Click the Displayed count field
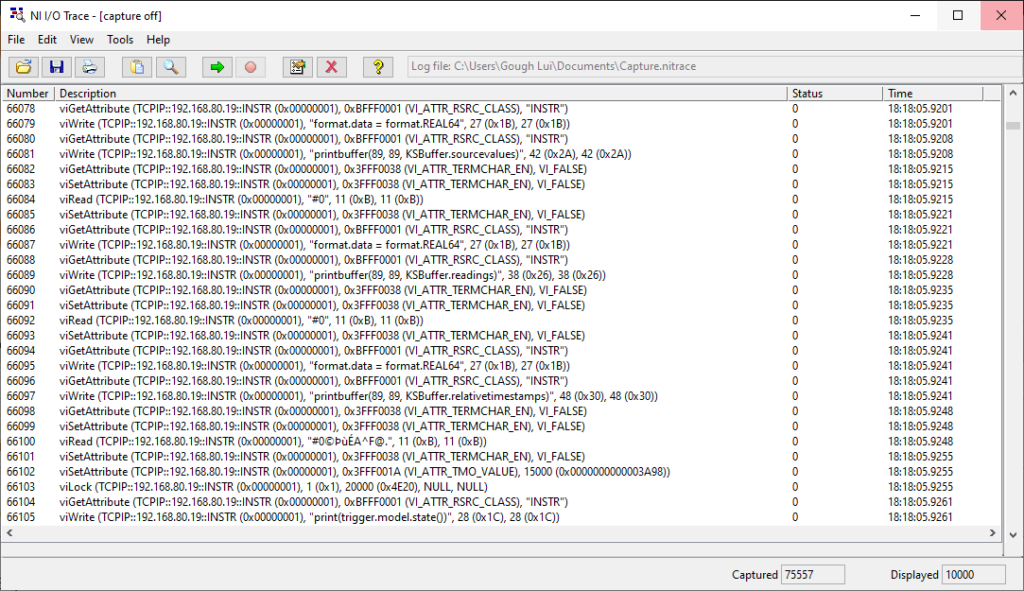 pos(974,575)
